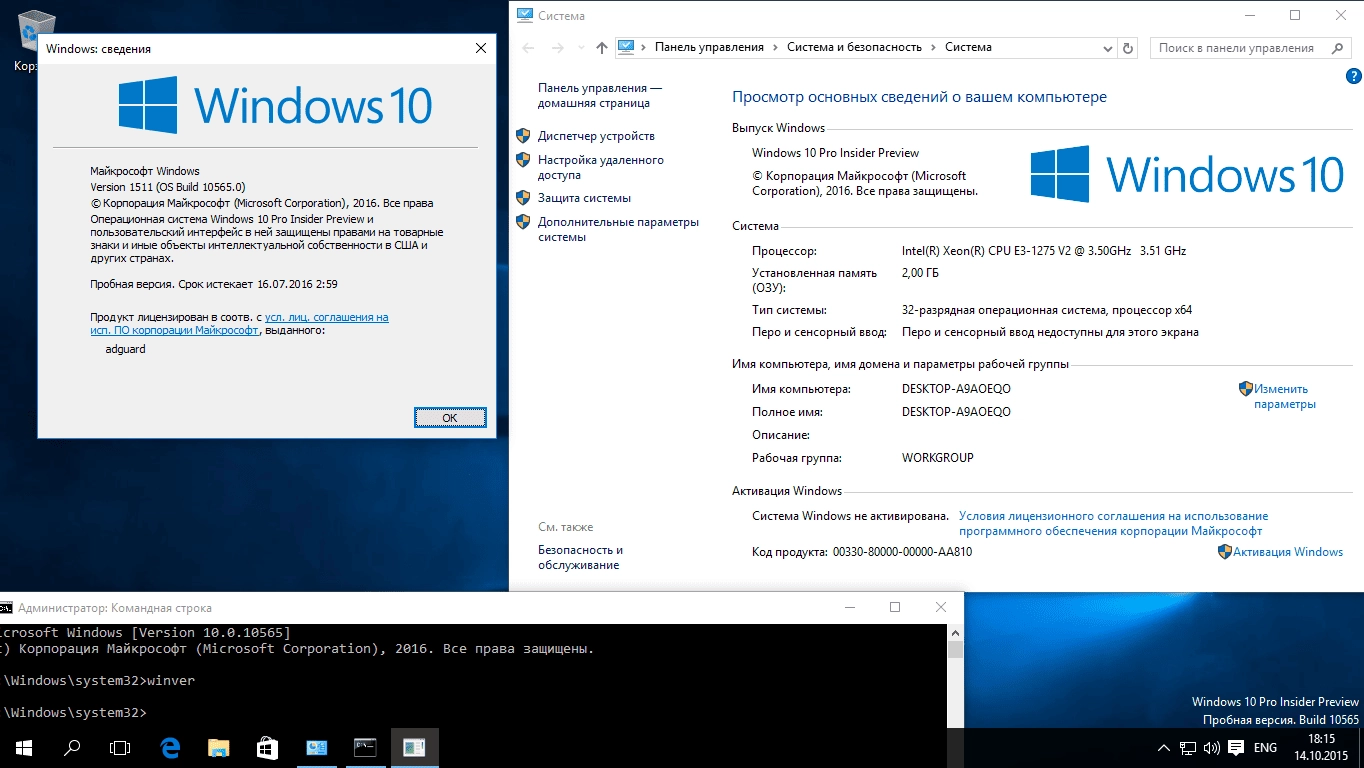The image size is (1364, 768).
Task: Switch to winver taskbar icon
Action: (x=414, y=747)
